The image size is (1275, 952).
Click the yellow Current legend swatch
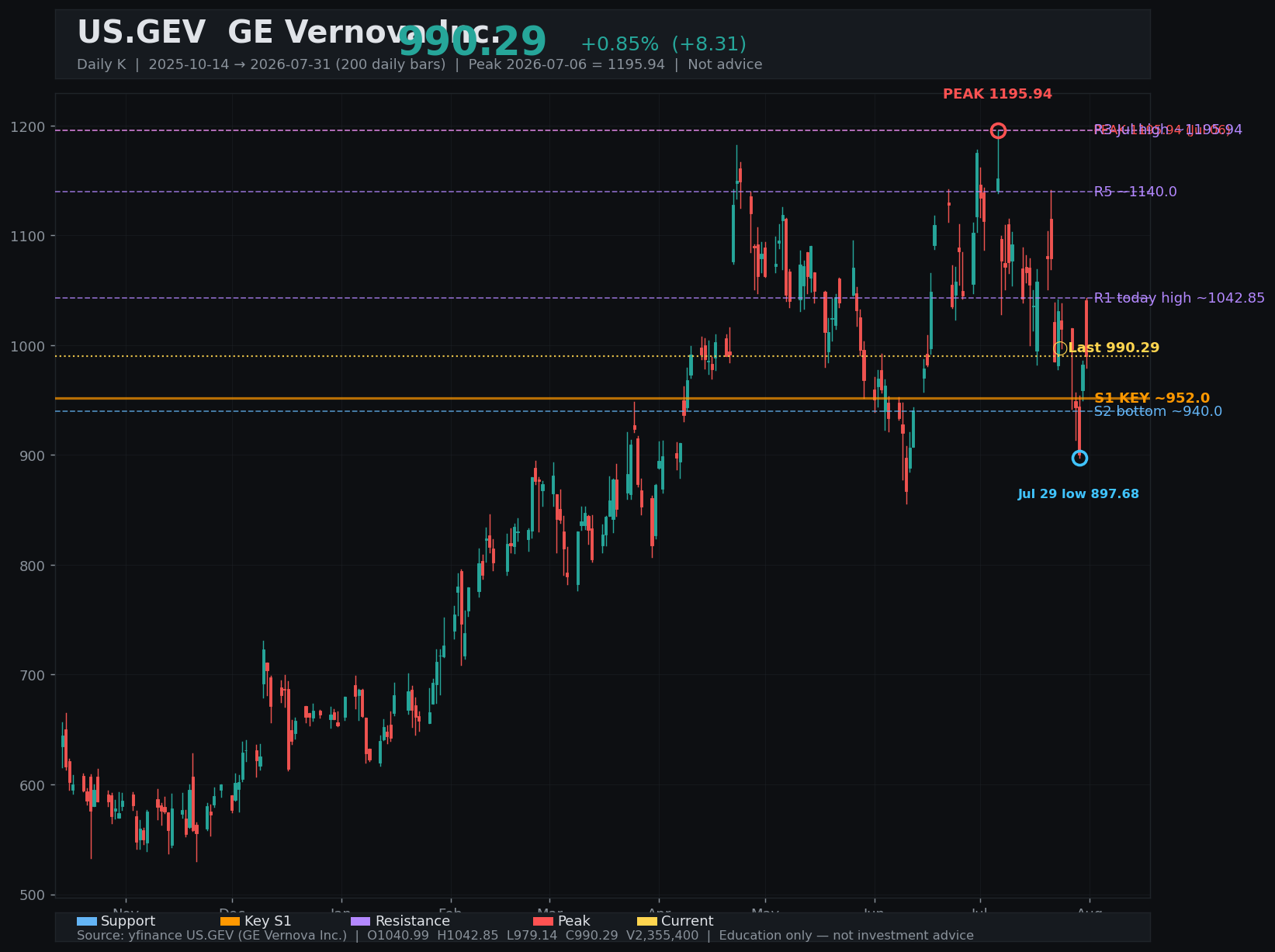coord(647,921)
